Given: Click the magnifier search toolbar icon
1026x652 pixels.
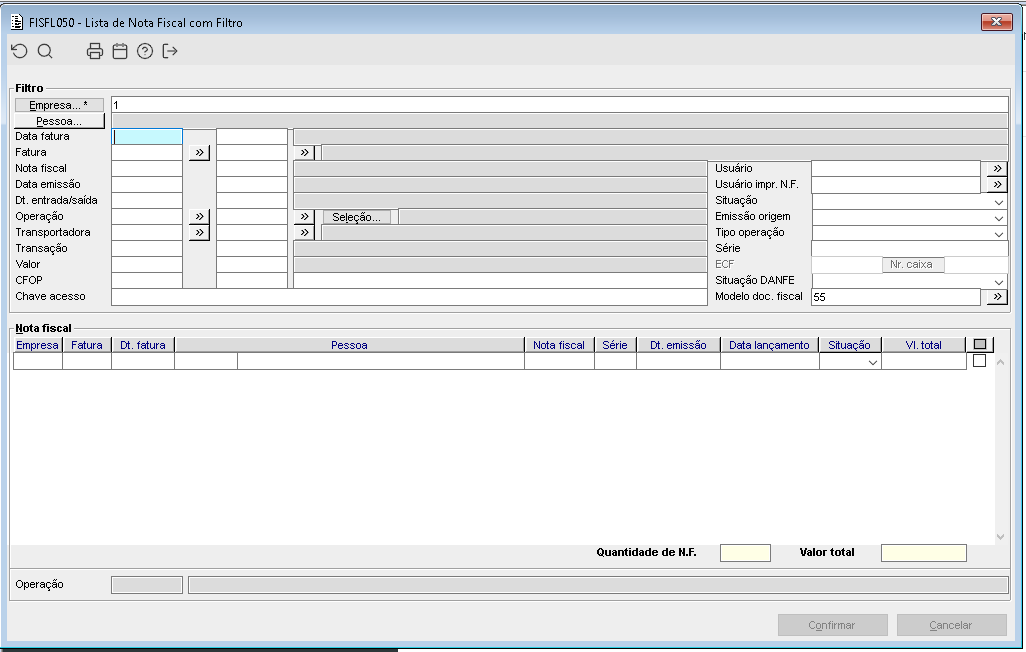Looking at the screenshot, I should click(x=45, y=51).
